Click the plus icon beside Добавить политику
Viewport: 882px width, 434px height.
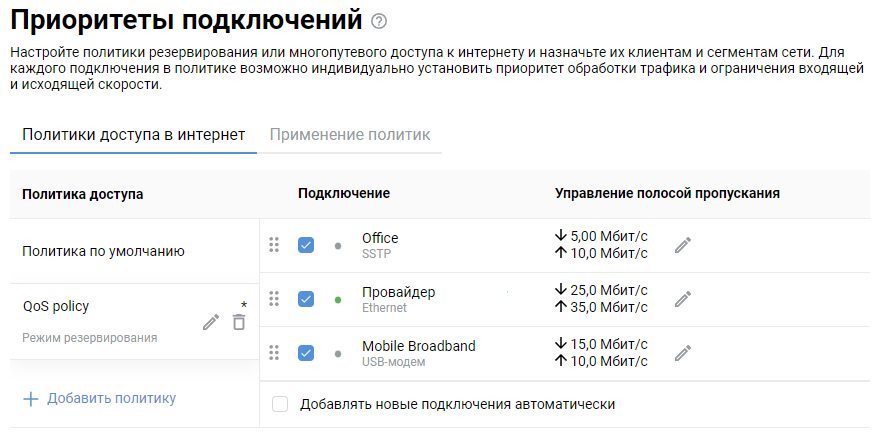31,399
